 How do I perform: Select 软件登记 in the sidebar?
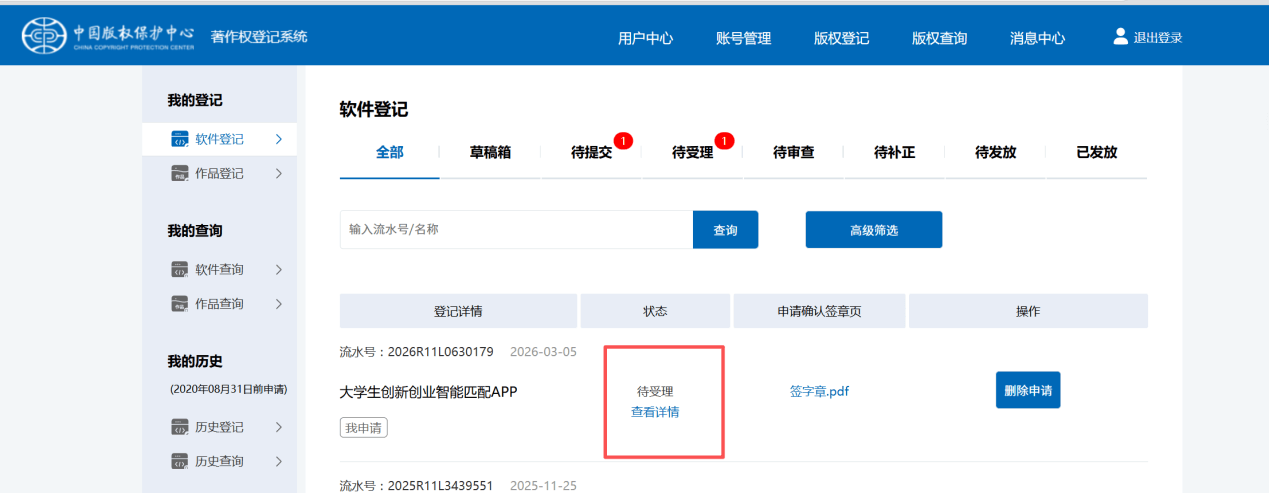(219, 139)
